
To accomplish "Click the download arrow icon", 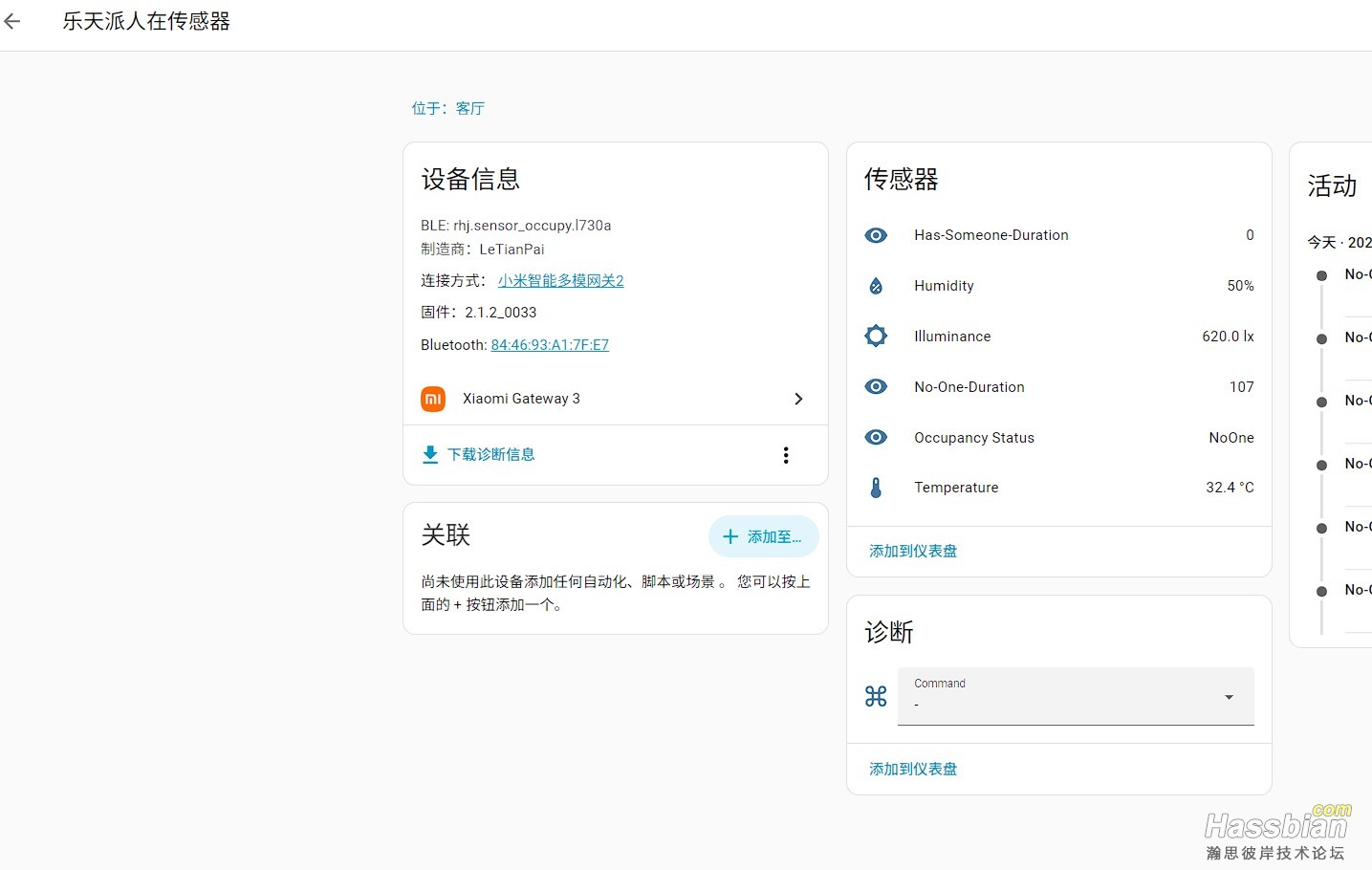I will point(430,454).
